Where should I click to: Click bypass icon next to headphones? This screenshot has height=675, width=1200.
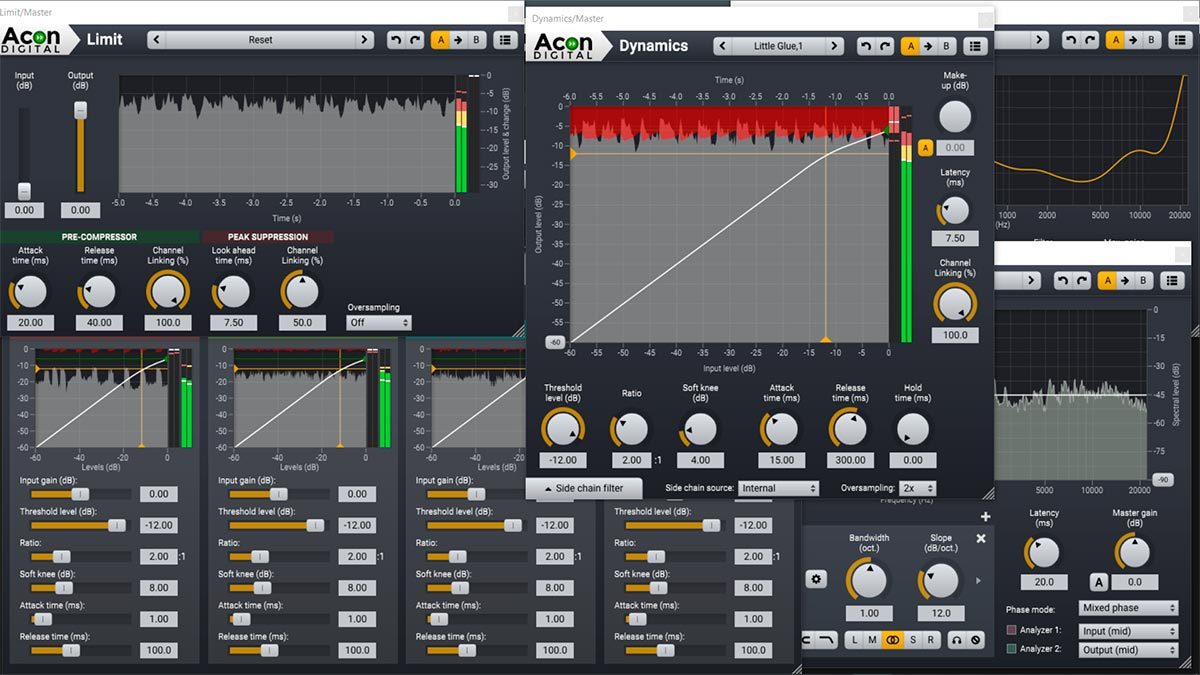click(x=976, y=639)
